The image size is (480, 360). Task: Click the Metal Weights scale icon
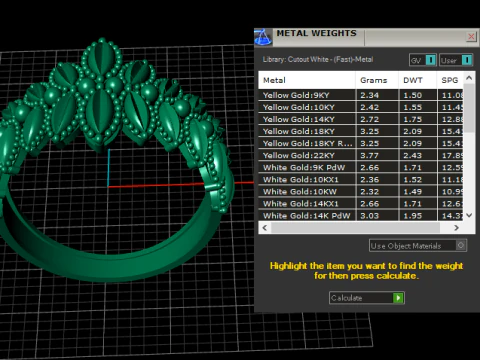click(x=263, y=37)
